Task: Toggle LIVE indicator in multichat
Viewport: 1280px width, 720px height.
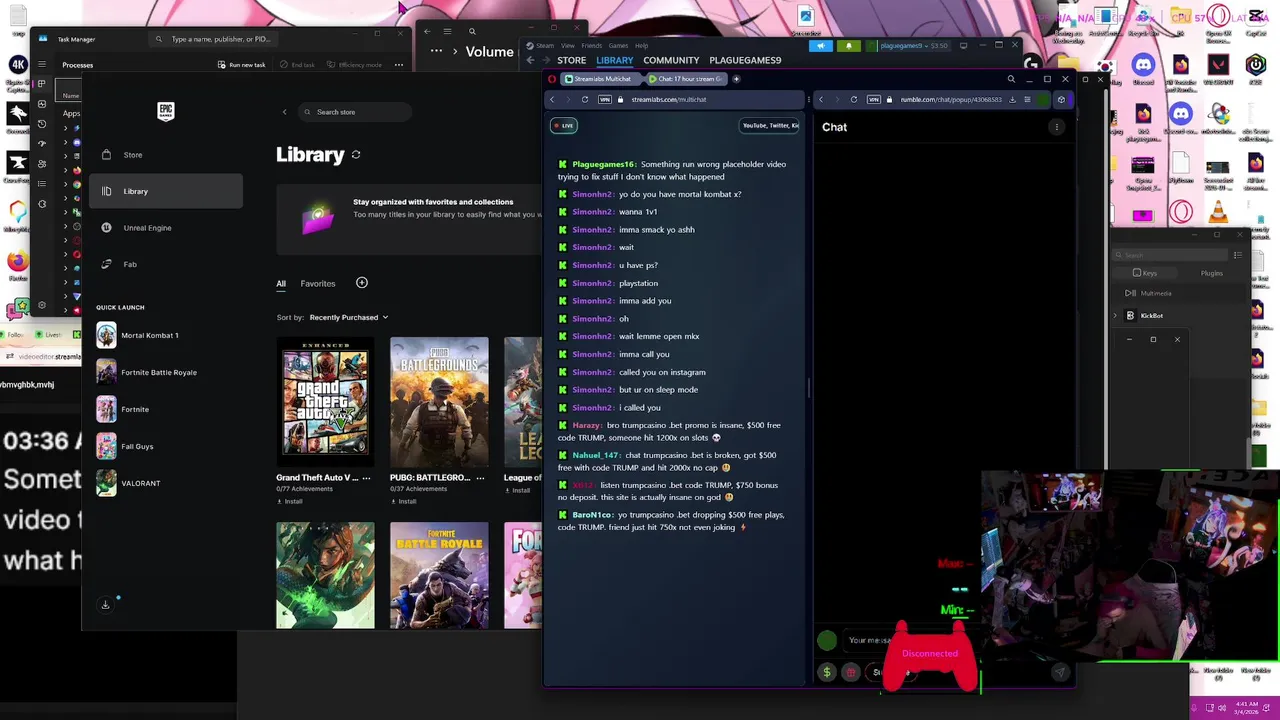Action: 565,126
